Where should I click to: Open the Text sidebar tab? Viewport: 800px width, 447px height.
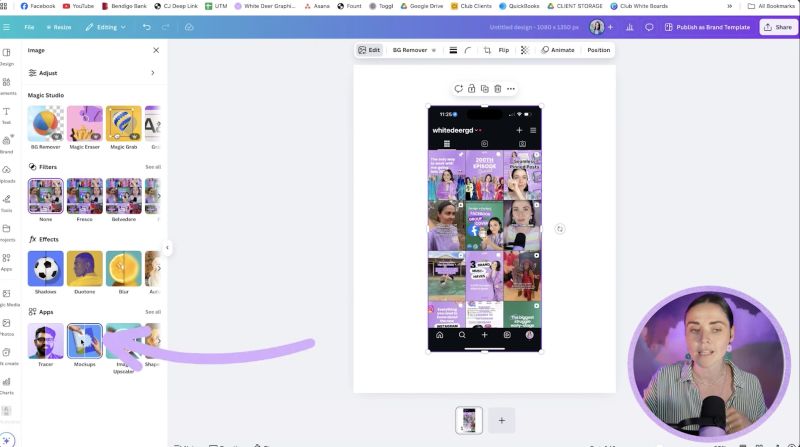(7, 115)
